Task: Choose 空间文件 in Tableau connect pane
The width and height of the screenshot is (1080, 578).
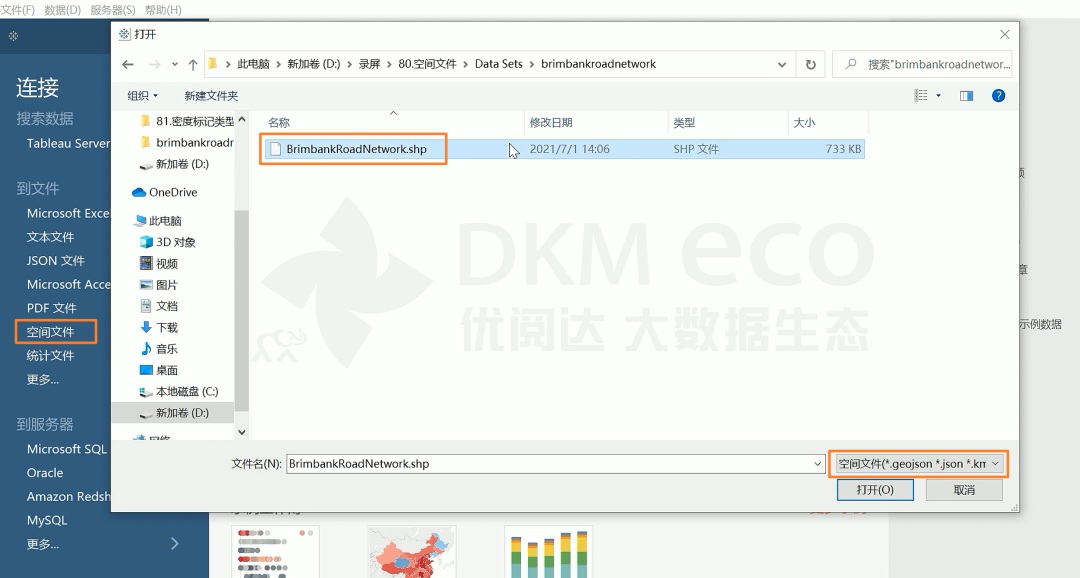Action: [51, 332]
